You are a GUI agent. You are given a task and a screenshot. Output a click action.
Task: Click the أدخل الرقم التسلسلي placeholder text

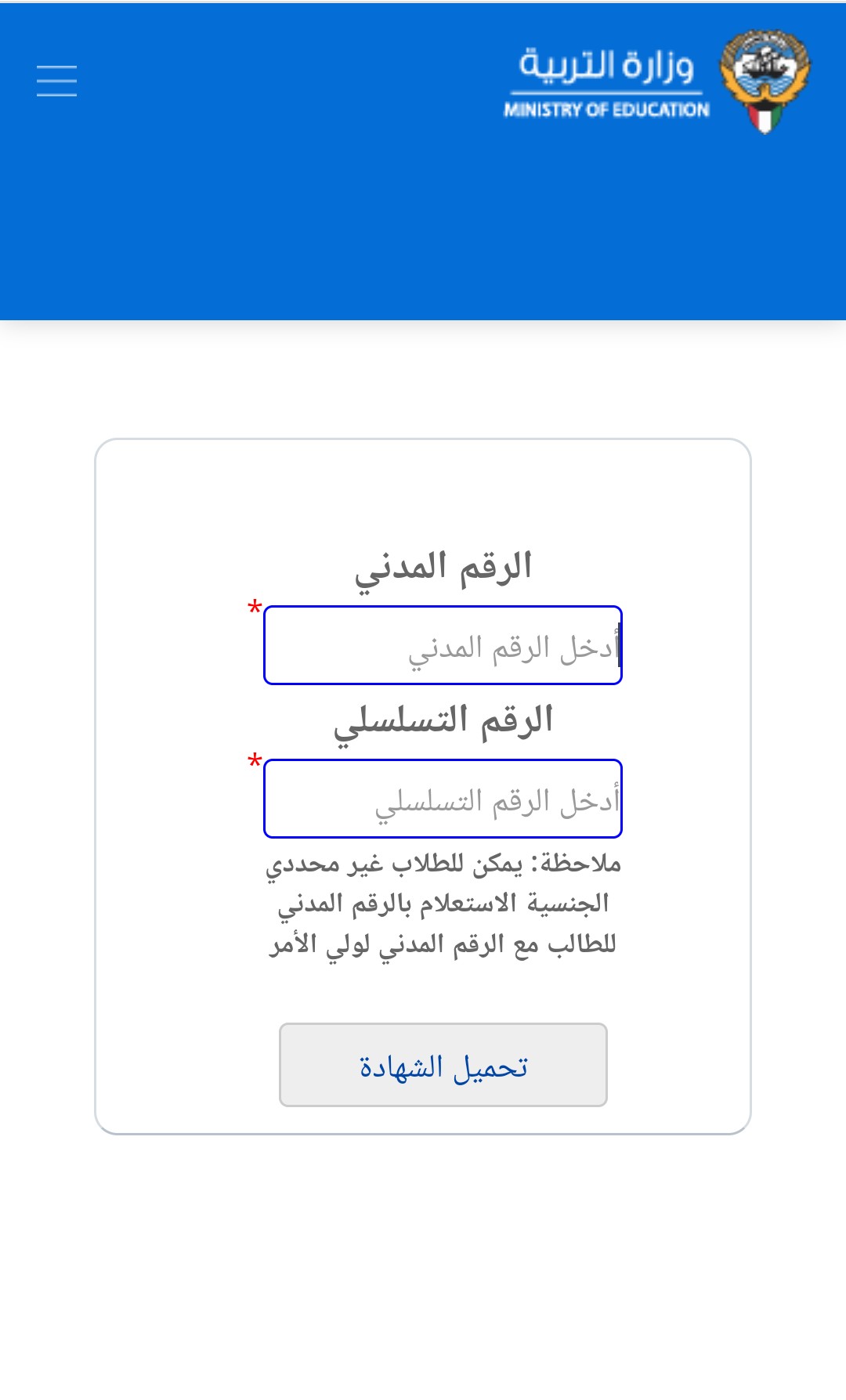tap(497, 803)
